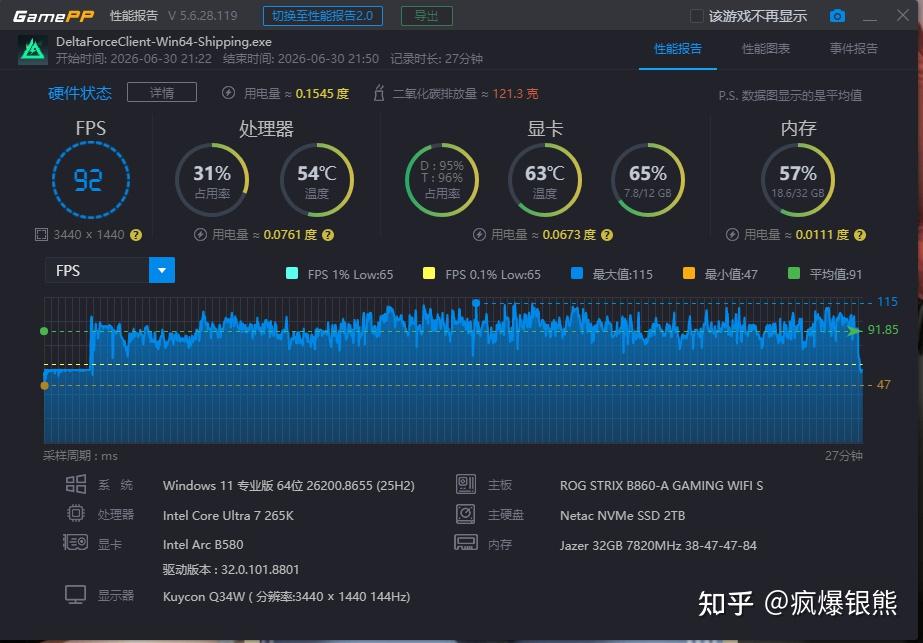923x643 pixels.
Task: Click power icon under processor gauges
Action: [200, 235]
